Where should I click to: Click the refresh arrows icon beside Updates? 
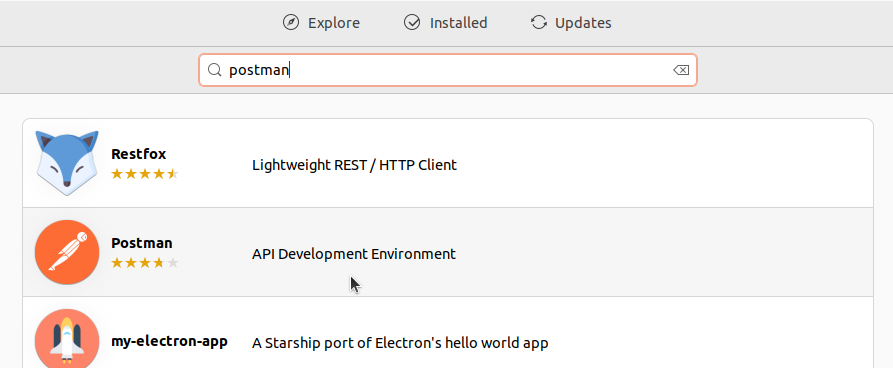coord(538,23)
